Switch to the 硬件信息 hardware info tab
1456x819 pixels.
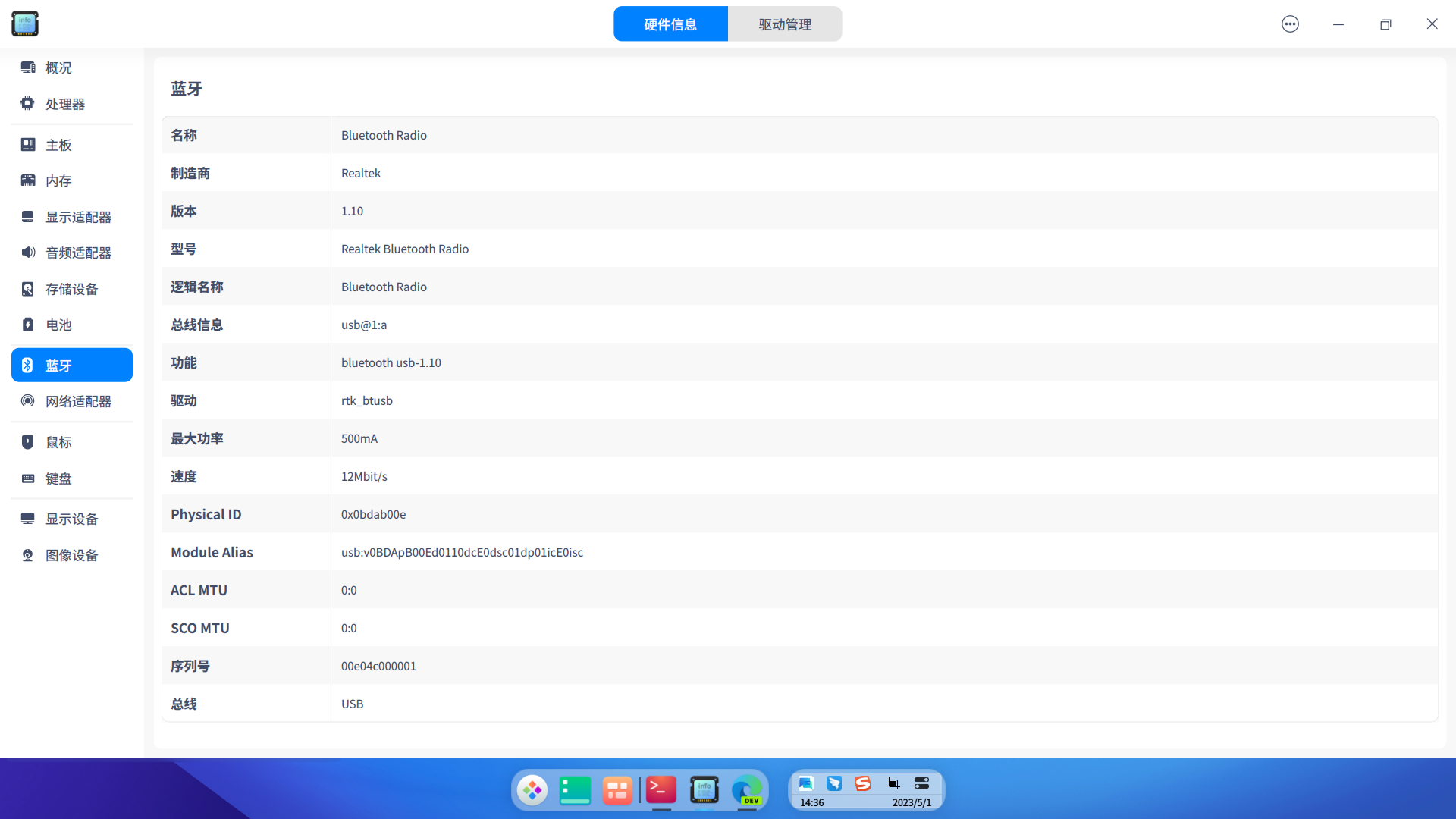coord(670,24)
